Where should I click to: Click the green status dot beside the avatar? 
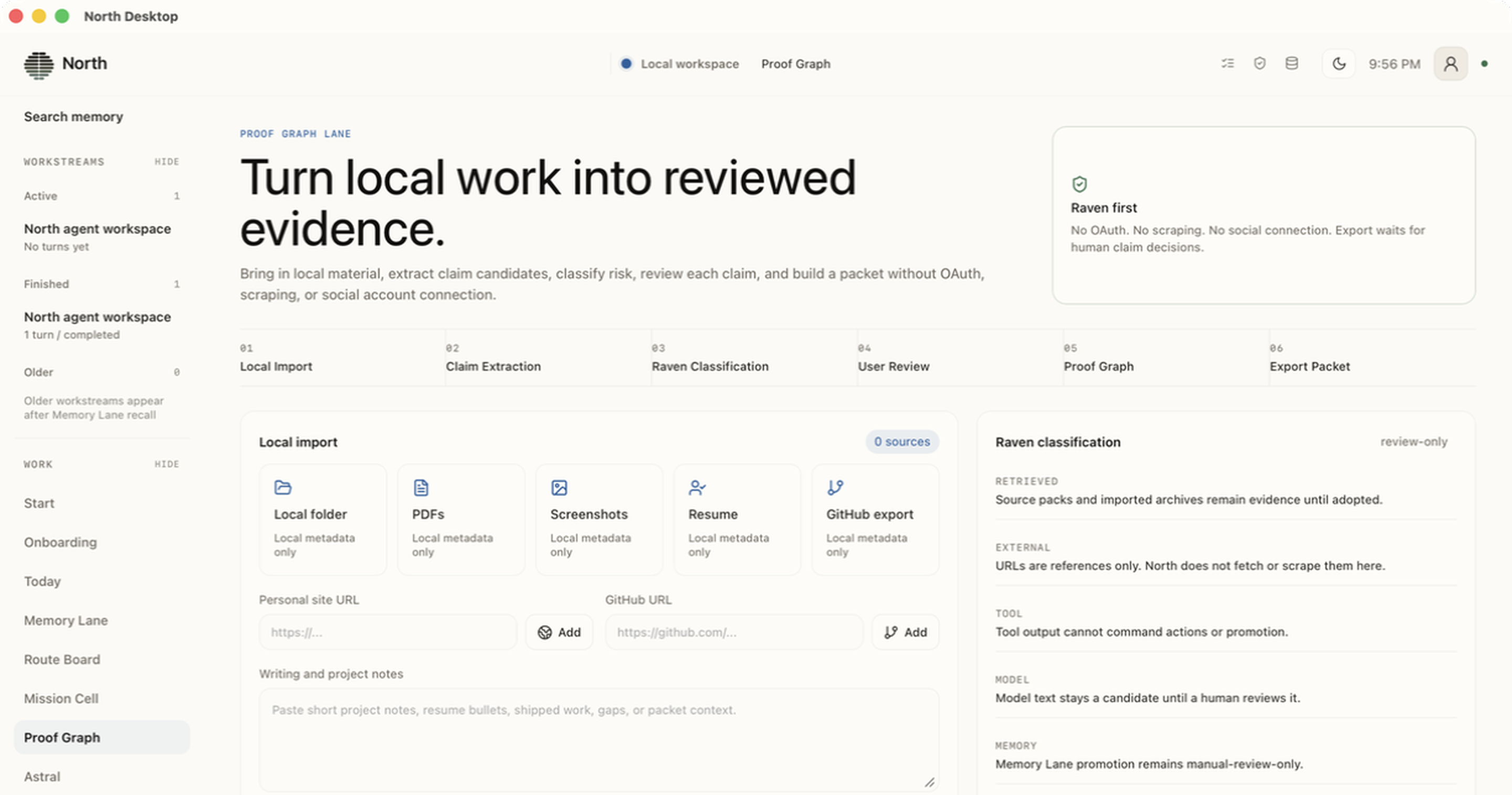[1484, 63]
